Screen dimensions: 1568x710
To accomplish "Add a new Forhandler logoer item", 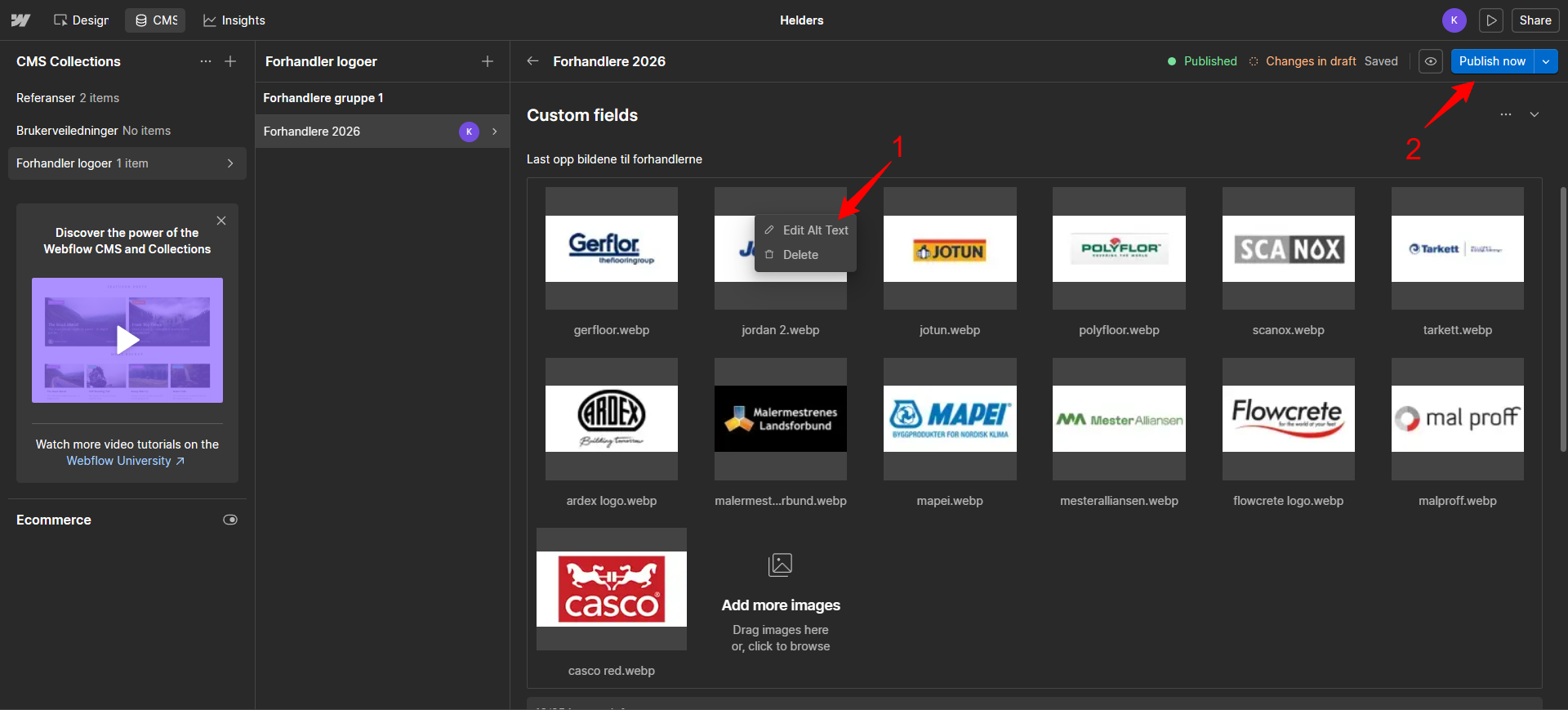I will 488,61.
